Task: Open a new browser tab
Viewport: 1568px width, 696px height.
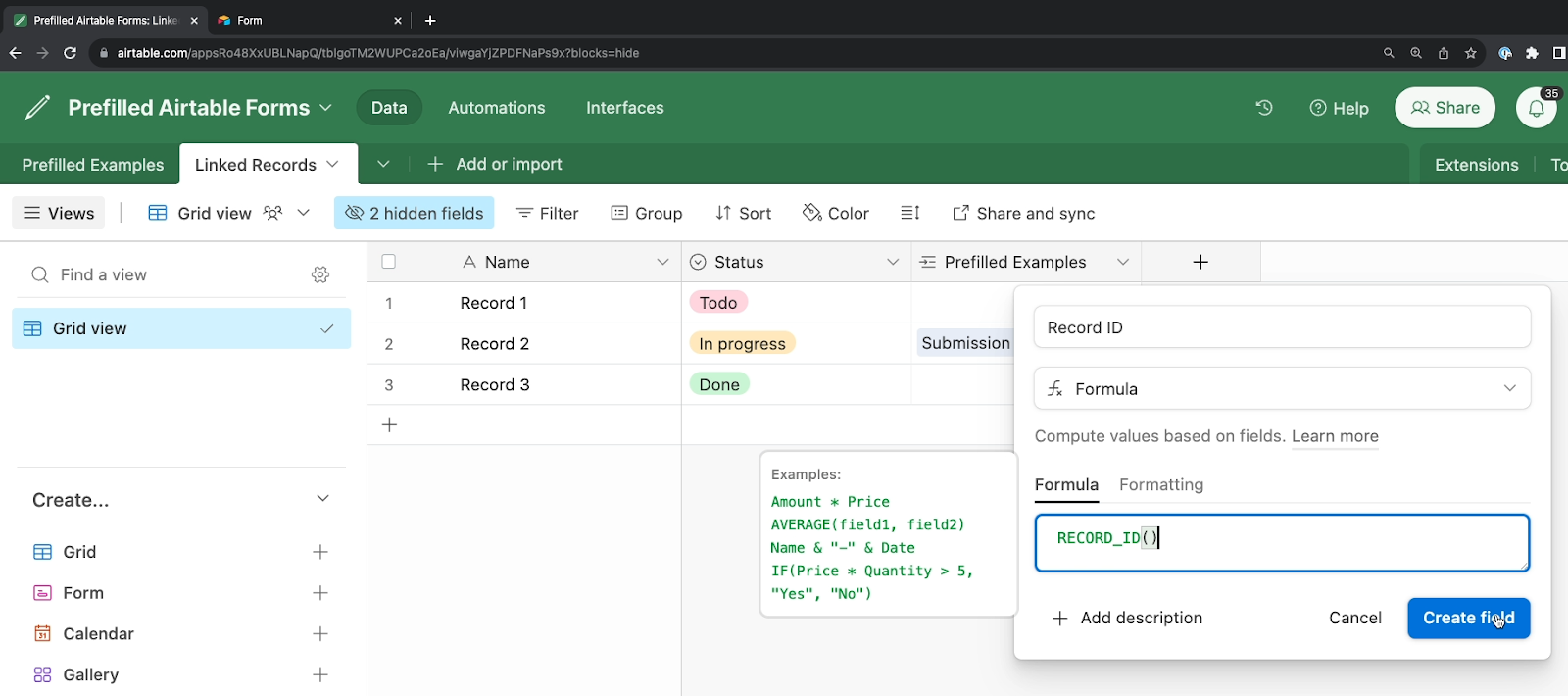Action: pyautogui.click(x=430, y=20)
